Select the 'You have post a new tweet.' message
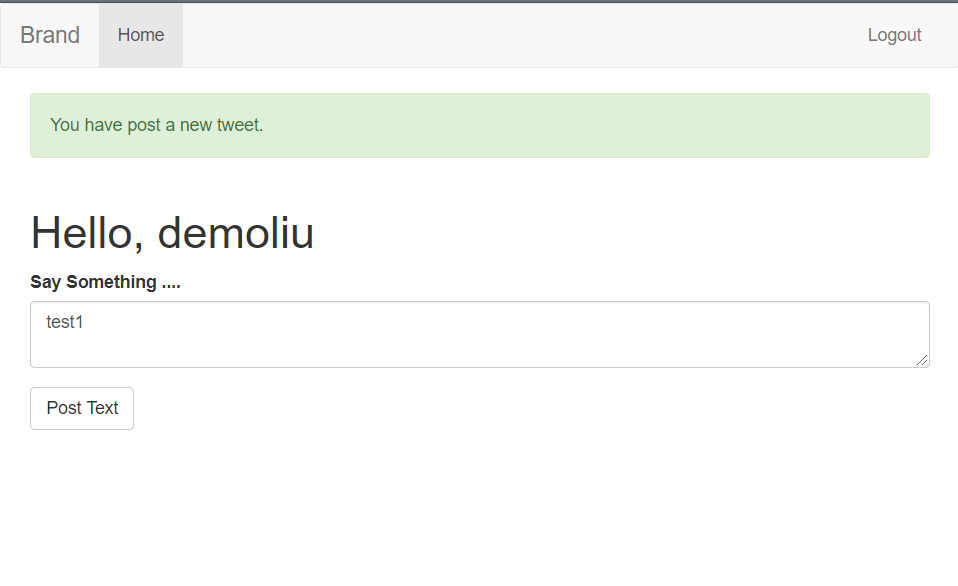958x586 pixels. coord(156,125)
